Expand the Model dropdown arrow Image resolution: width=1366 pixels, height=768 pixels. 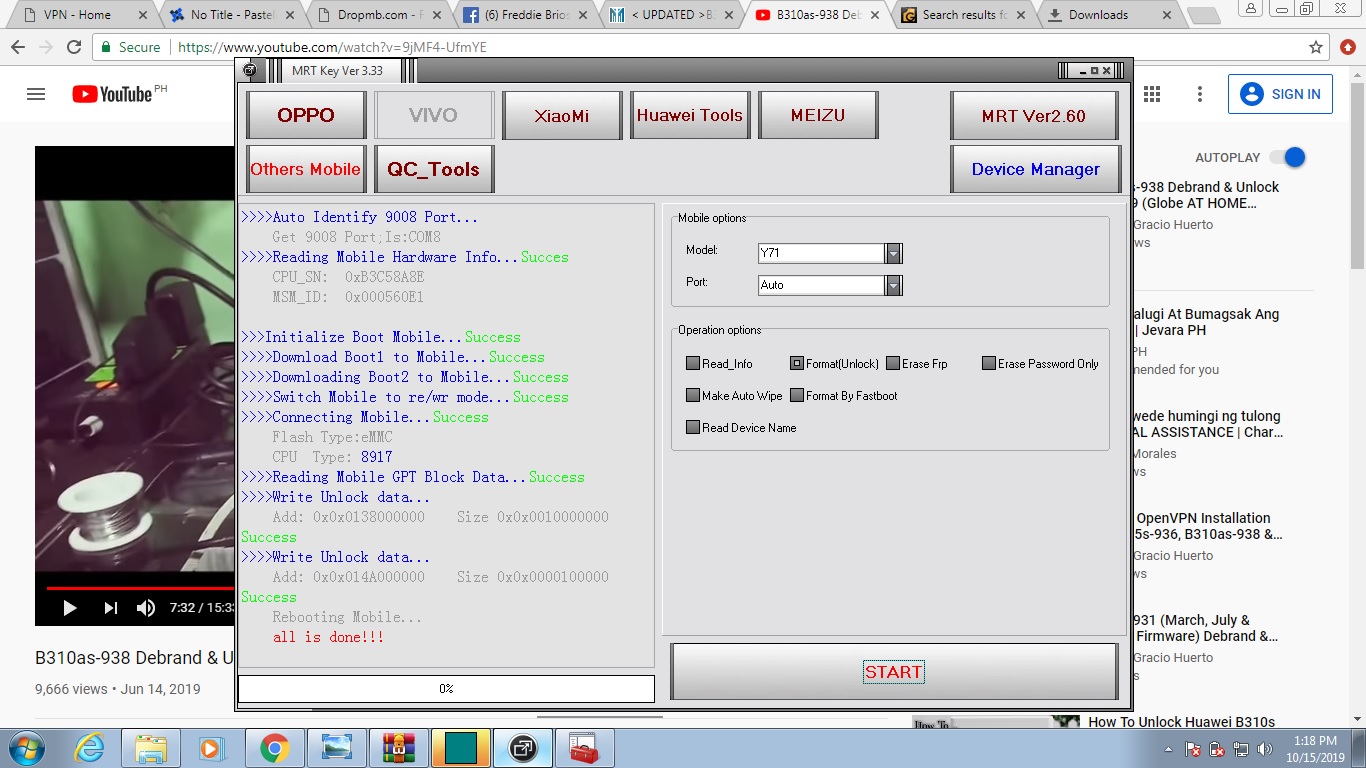point(893,253)
